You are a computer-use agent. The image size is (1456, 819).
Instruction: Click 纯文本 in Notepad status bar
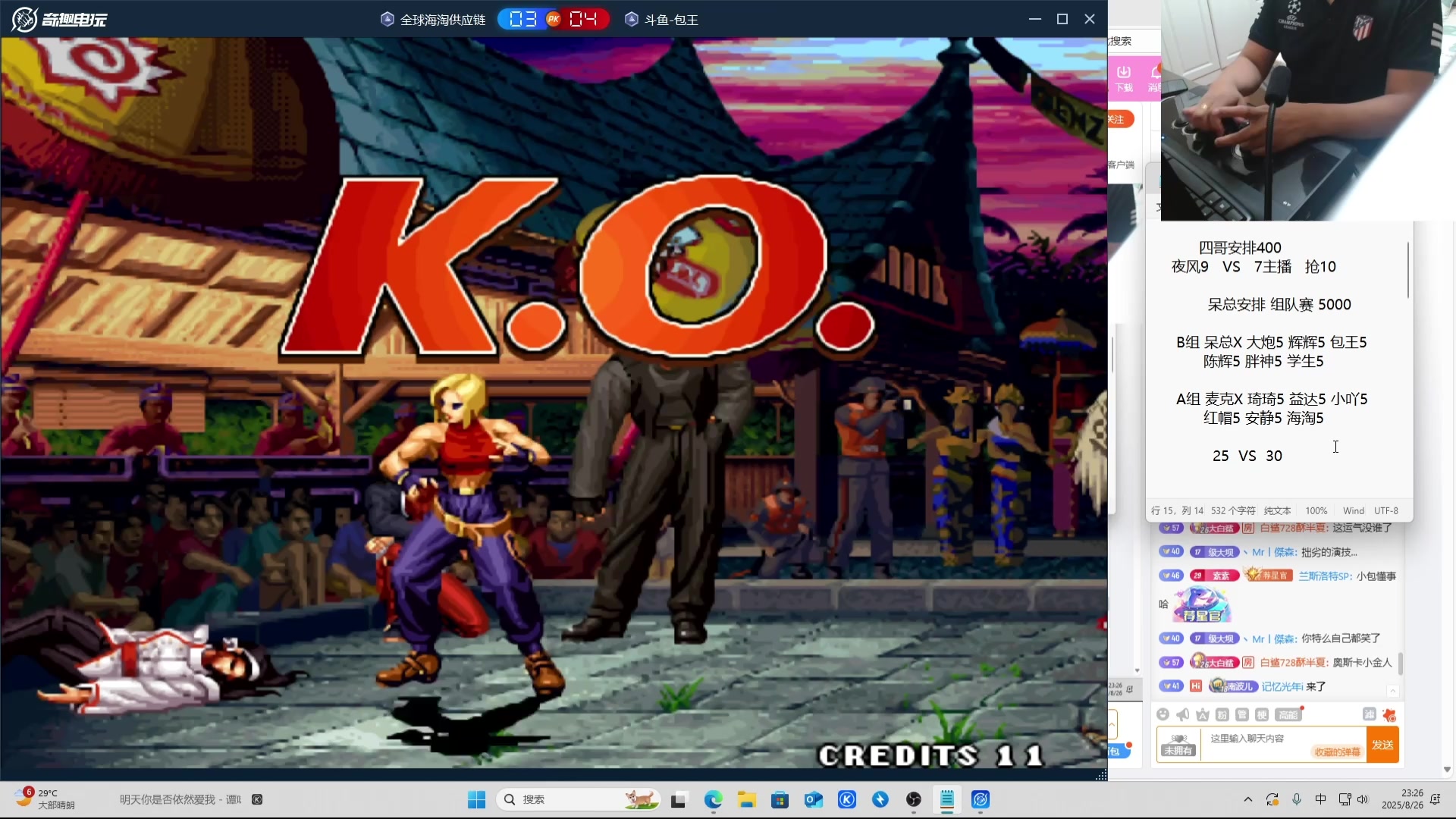[1277, 510]
